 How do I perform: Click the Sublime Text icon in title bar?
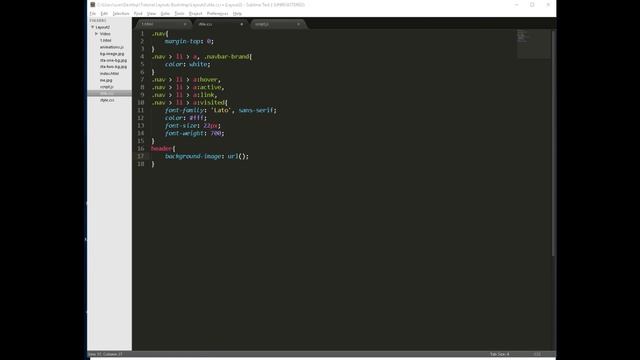[93, 4]
